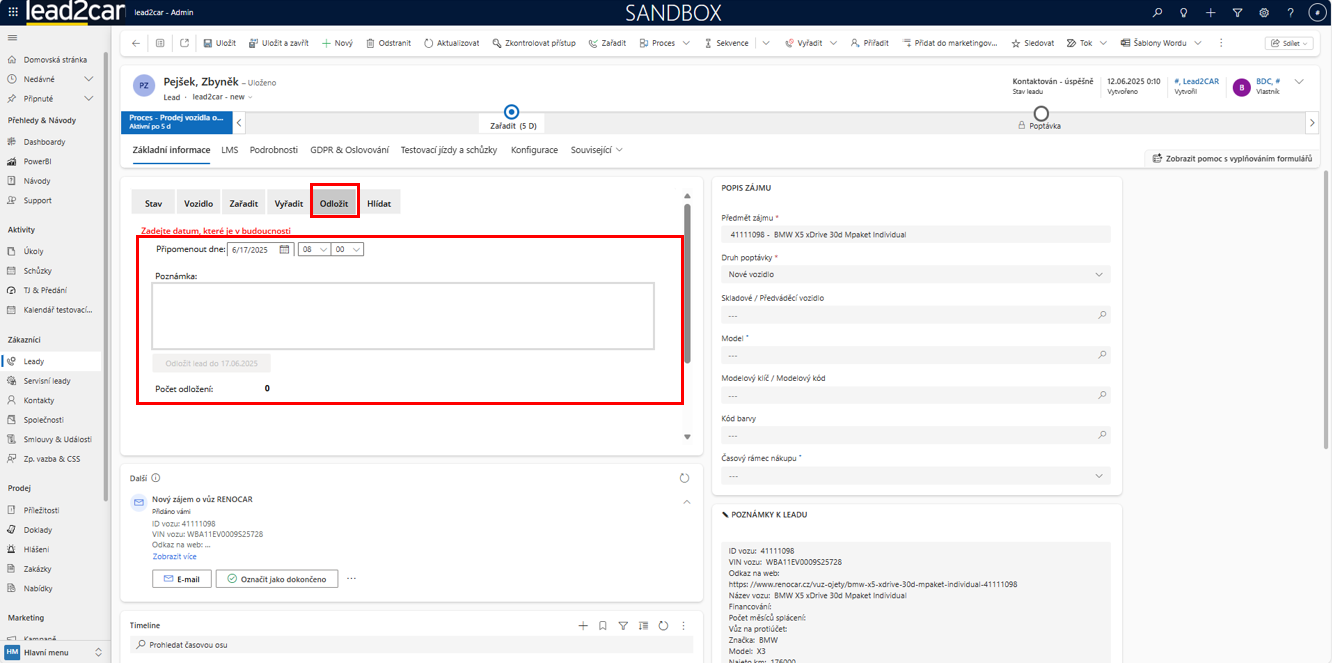The width and height of the screenshot is (1332, 663).
Task: Click the Zobrazit více link
Action: point(174,556)
